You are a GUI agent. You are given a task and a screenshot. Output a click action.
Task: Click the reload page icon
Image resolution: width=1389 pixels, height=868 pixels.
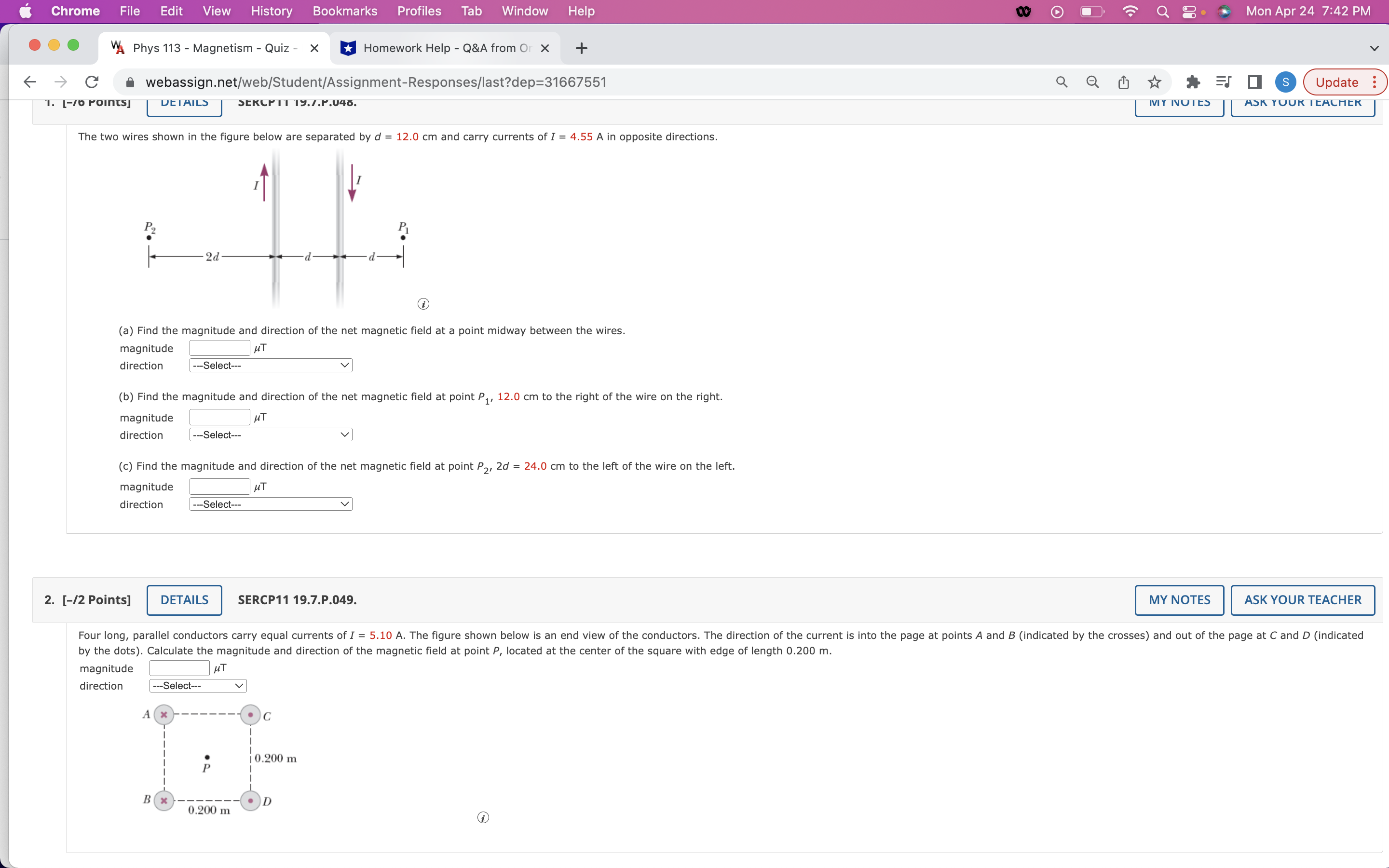click(x=91, y=81)
